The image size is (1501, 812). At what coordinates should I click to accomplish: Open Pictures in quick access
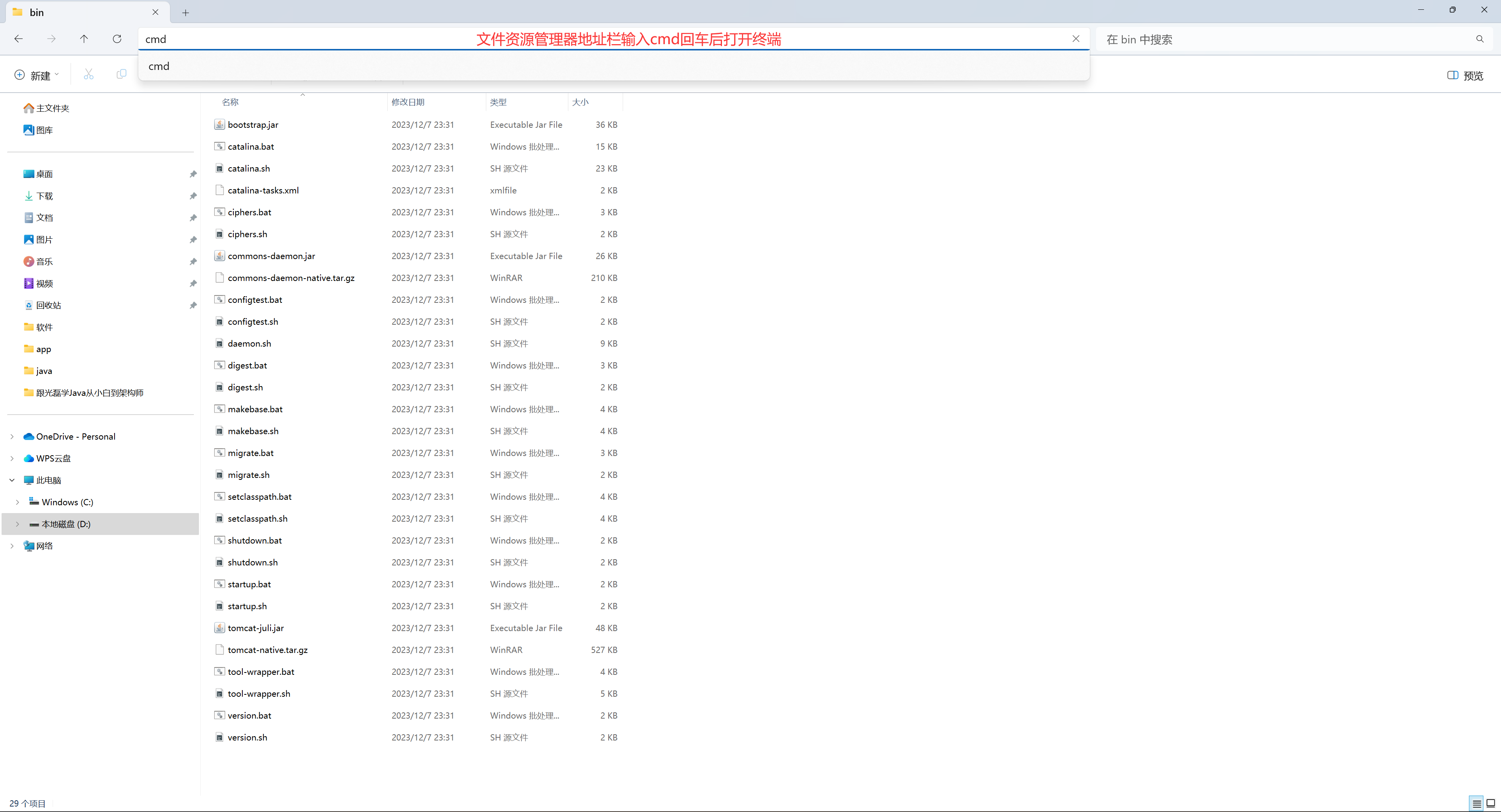tap(38, 240)
